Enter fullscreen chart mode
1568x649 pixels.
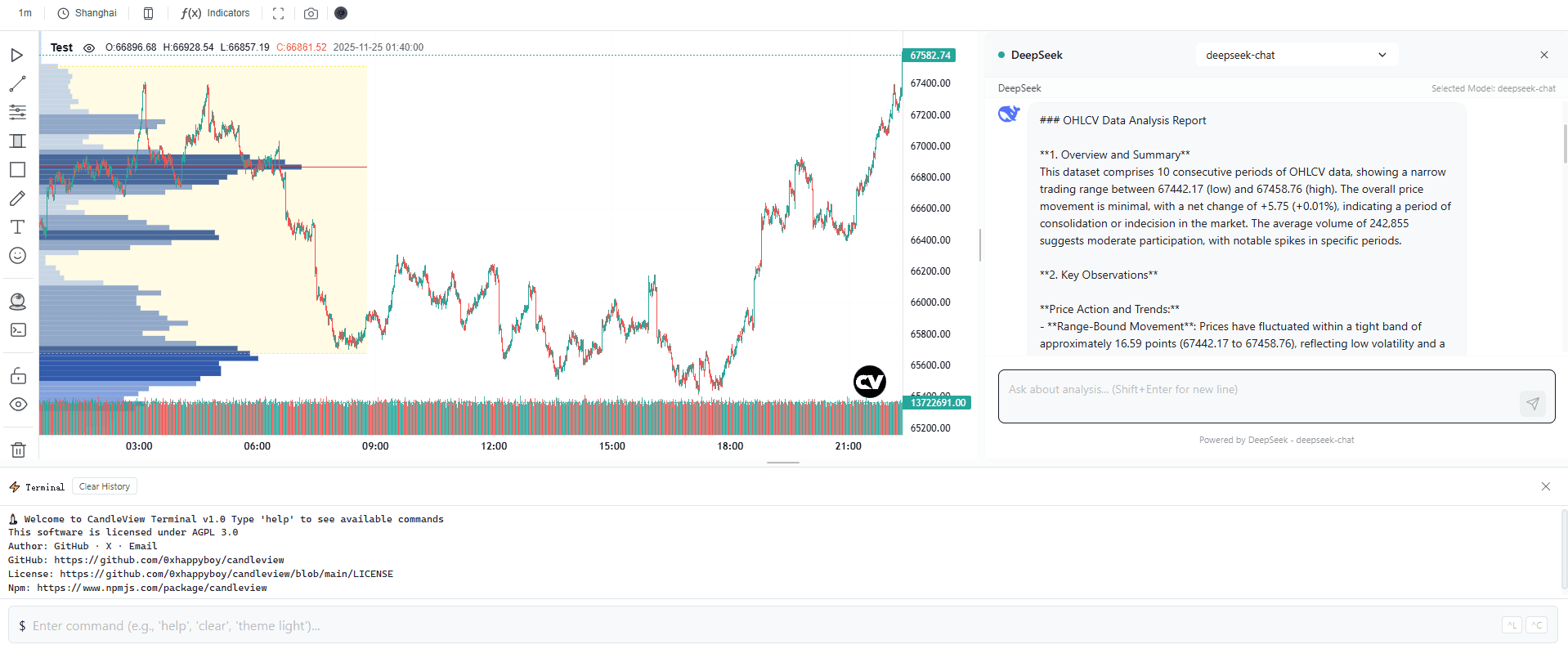point(278,13)
